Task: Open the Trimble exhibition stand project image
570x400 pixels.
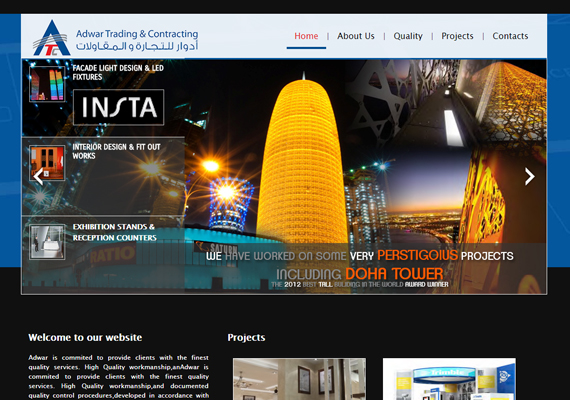Action: pos(449,379)
